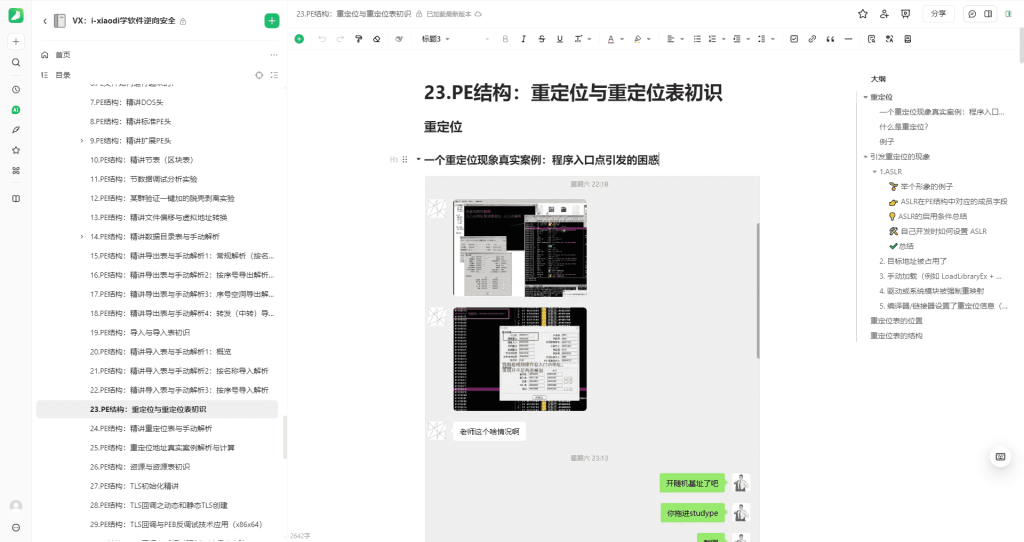Click the last icon in editor toolbar
The width and height of the screenshot is (1024, 542).
[x=908, y=39]
